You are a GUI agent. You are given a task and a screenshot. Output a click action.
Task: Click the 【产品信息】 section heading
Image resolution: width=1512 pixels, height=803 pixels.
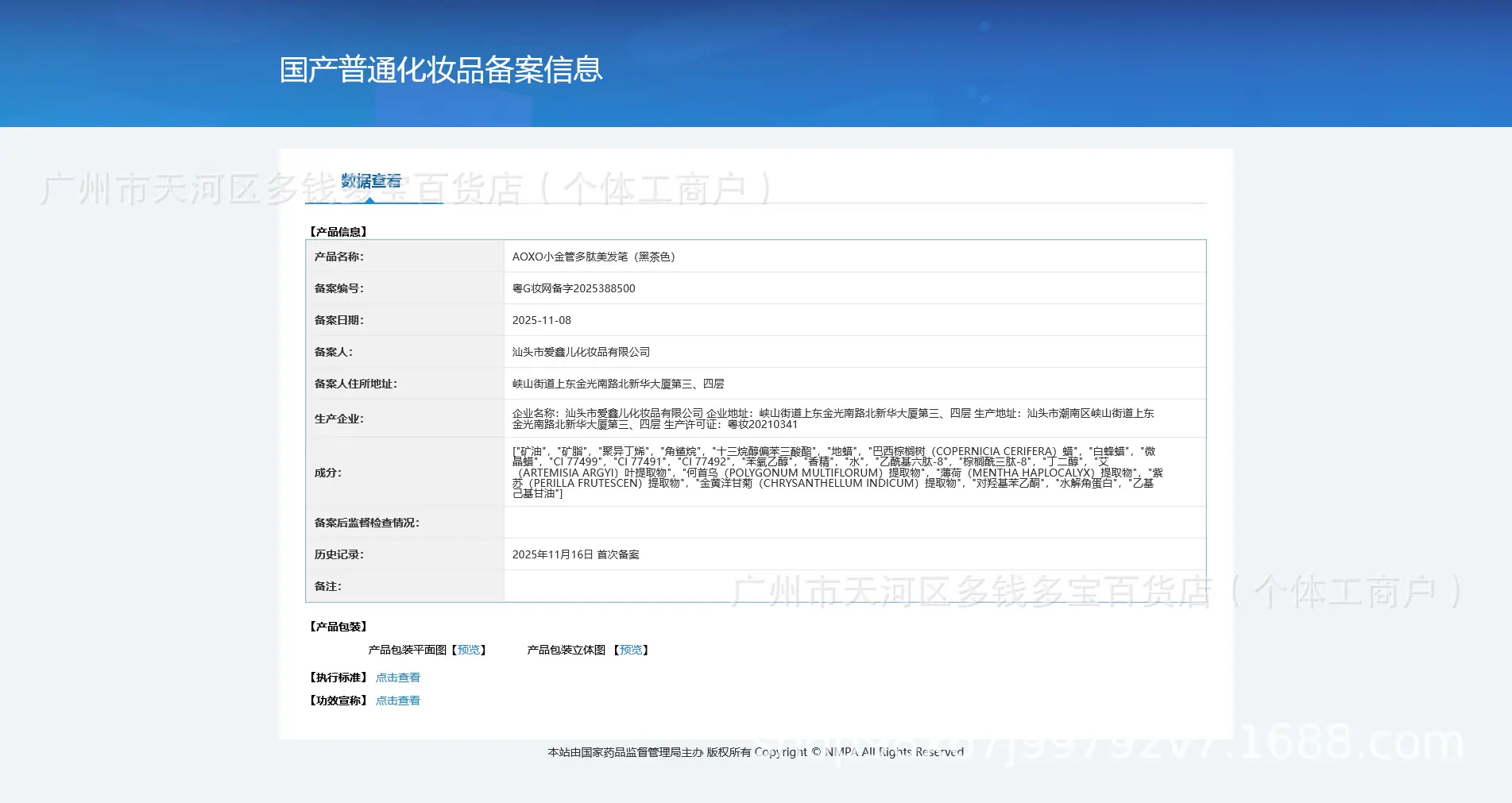click(338, 232)
